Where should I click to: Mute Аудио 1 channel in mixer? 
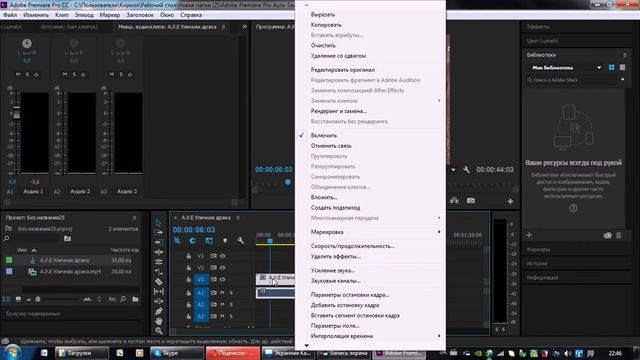18,74
